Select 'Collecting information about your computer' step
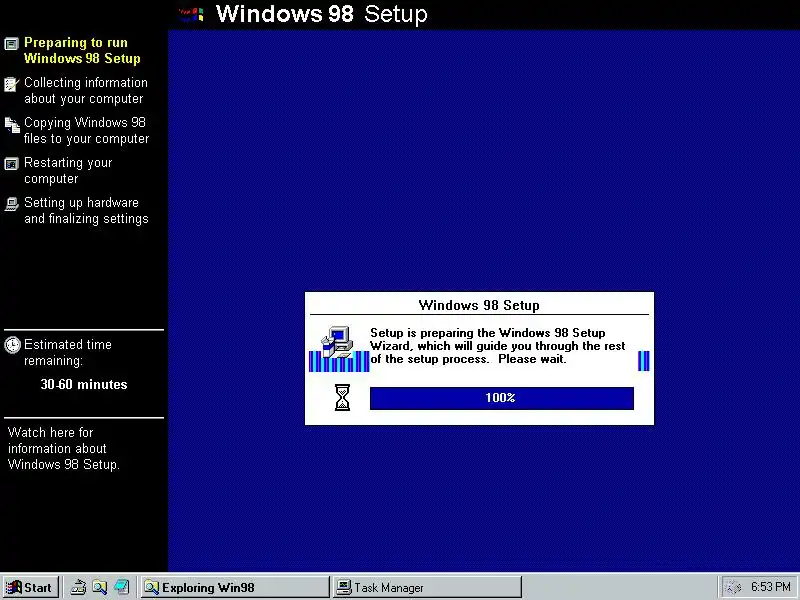Screen dimensions: 800x600 (86, 90)
